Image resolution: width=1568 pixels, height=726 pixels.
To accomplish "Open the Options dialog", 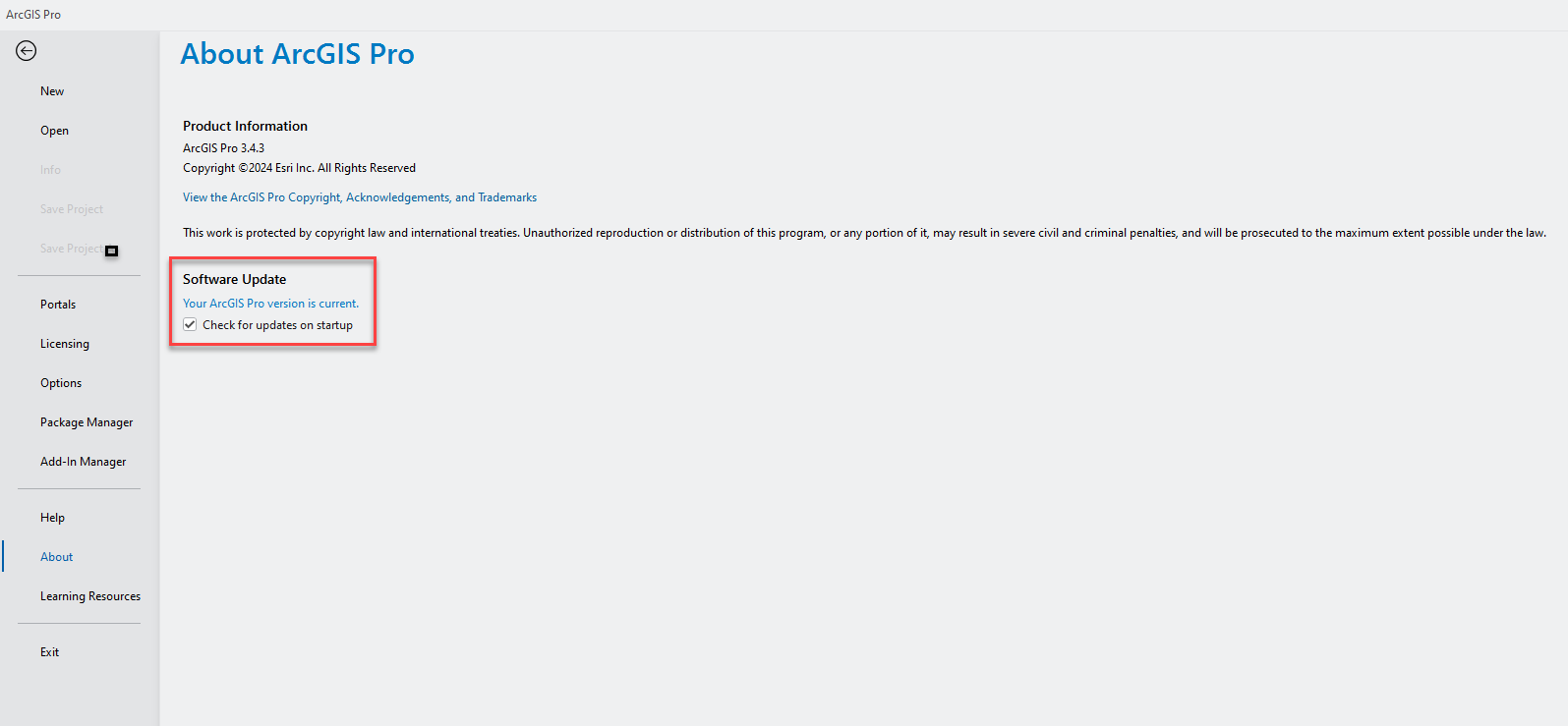I will 61,383.
